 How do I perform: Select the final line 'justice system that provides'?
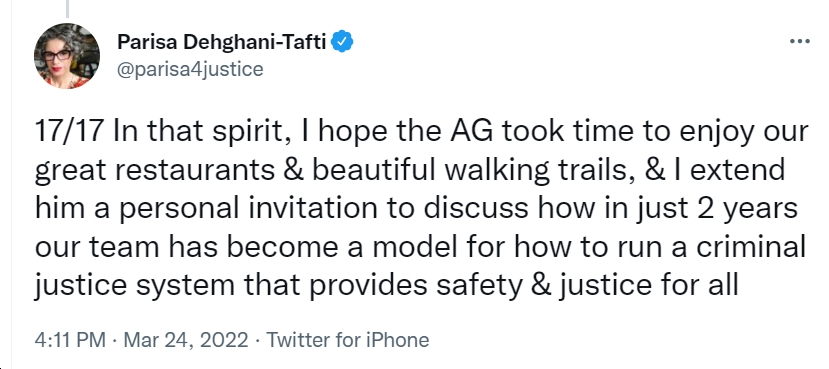tap(386, 286)
